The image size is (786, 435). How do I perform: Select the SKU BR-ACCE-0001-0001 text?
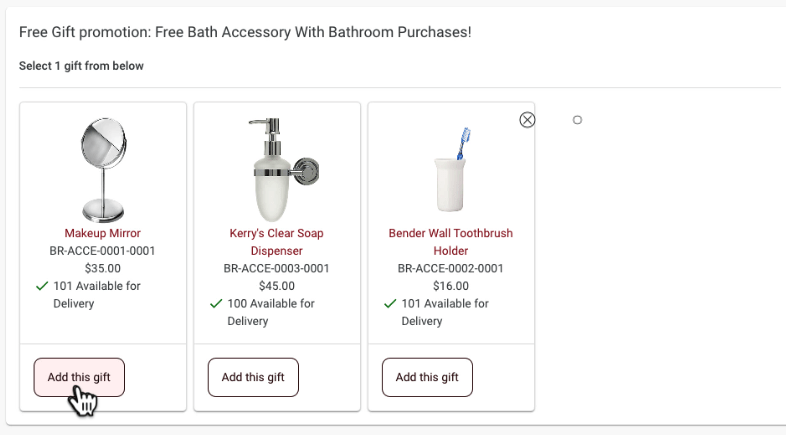click(x=102, y=251)
